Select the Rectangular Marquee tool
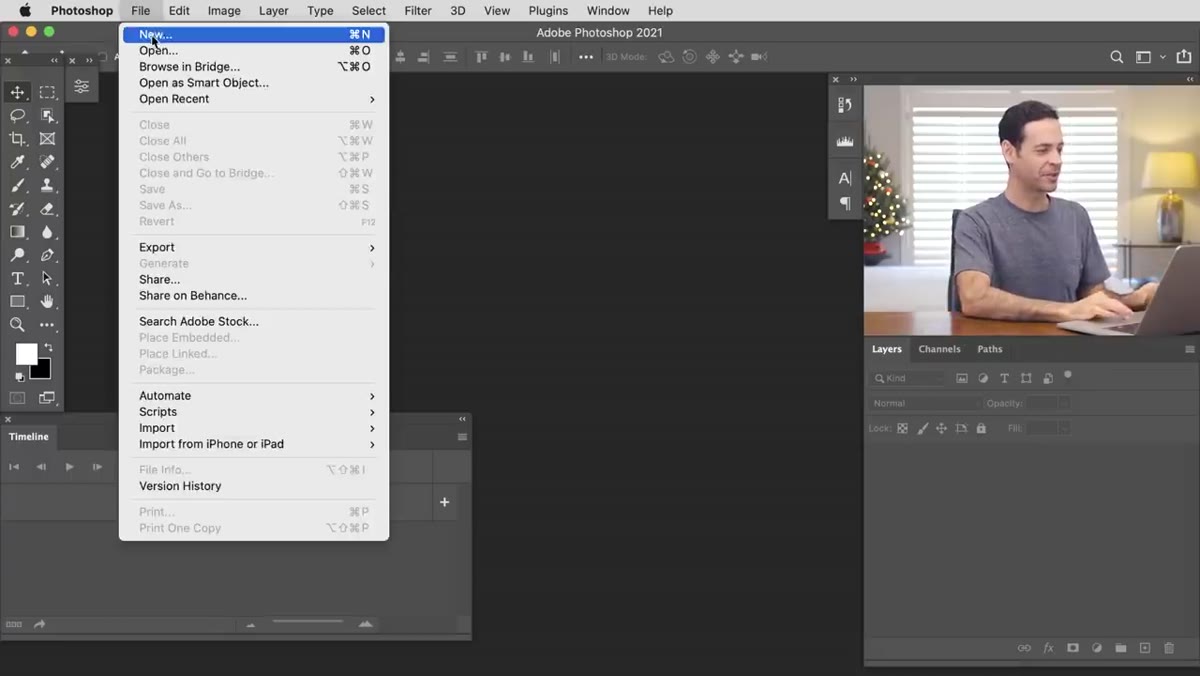The image size is (1200, 676). pyautogui.click(x=47, y=92)
